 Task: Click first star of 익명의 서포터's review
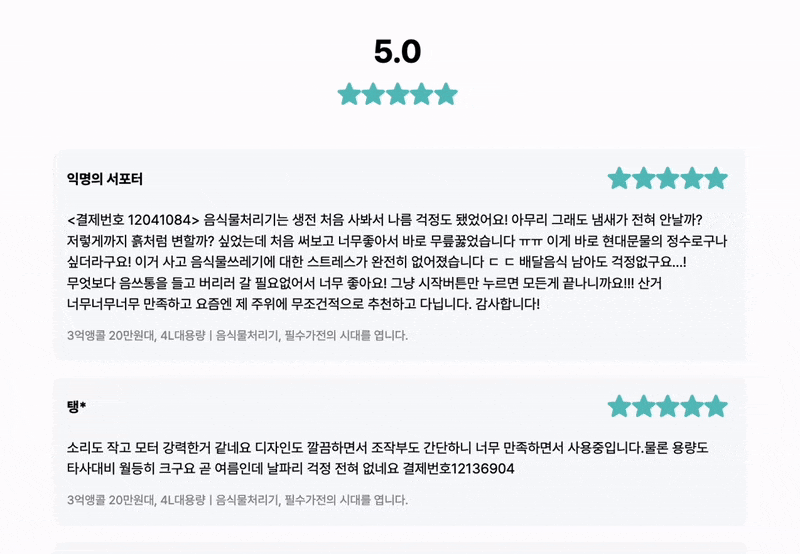(620, 179)
